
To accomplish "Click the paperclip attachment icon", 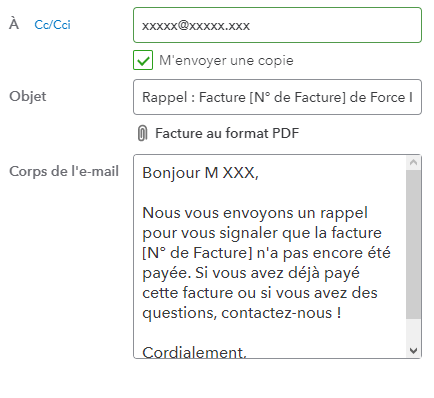I will tap(142, 133).
